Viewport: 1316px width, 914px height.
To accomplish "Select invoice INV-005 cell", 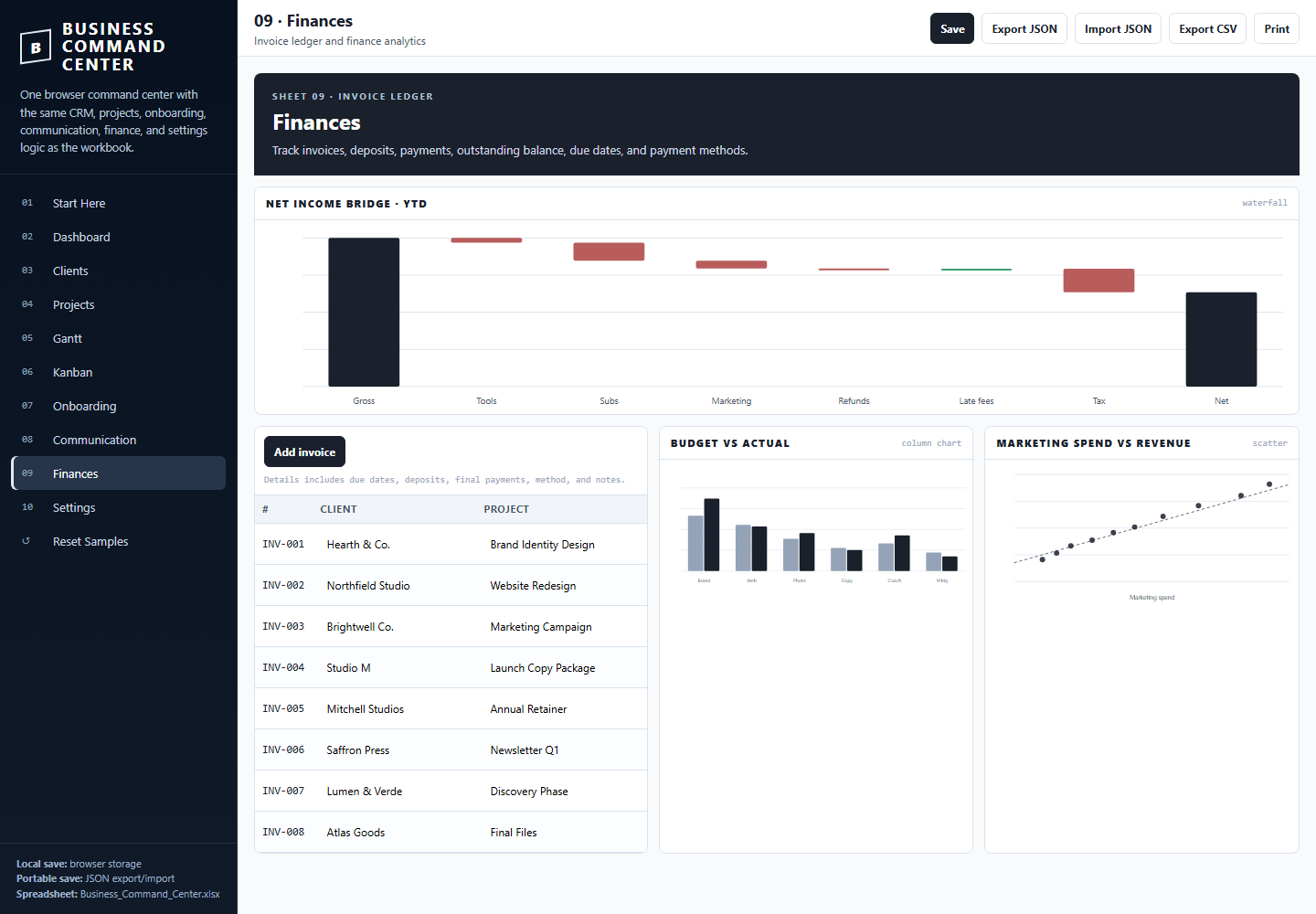I will pos(283,708).
